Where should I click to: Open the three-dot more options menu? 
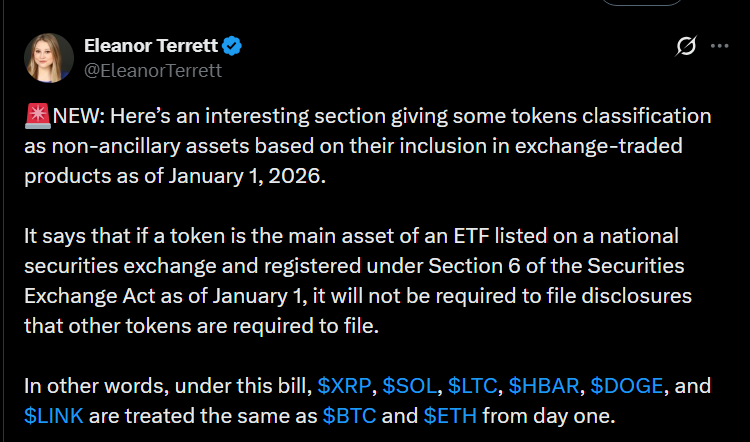(719, 46)
